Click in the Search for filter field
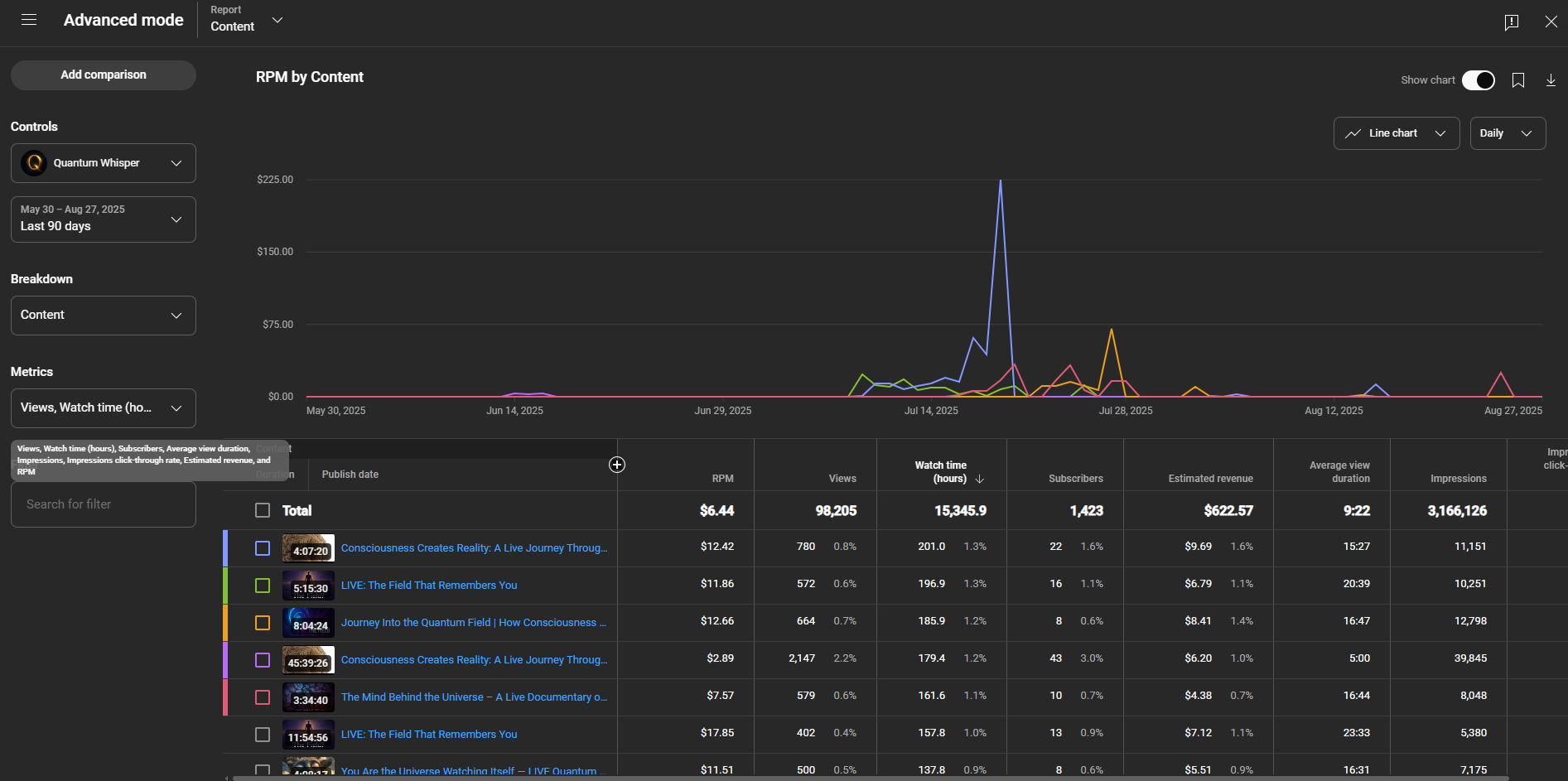 [x=104, y=504]
